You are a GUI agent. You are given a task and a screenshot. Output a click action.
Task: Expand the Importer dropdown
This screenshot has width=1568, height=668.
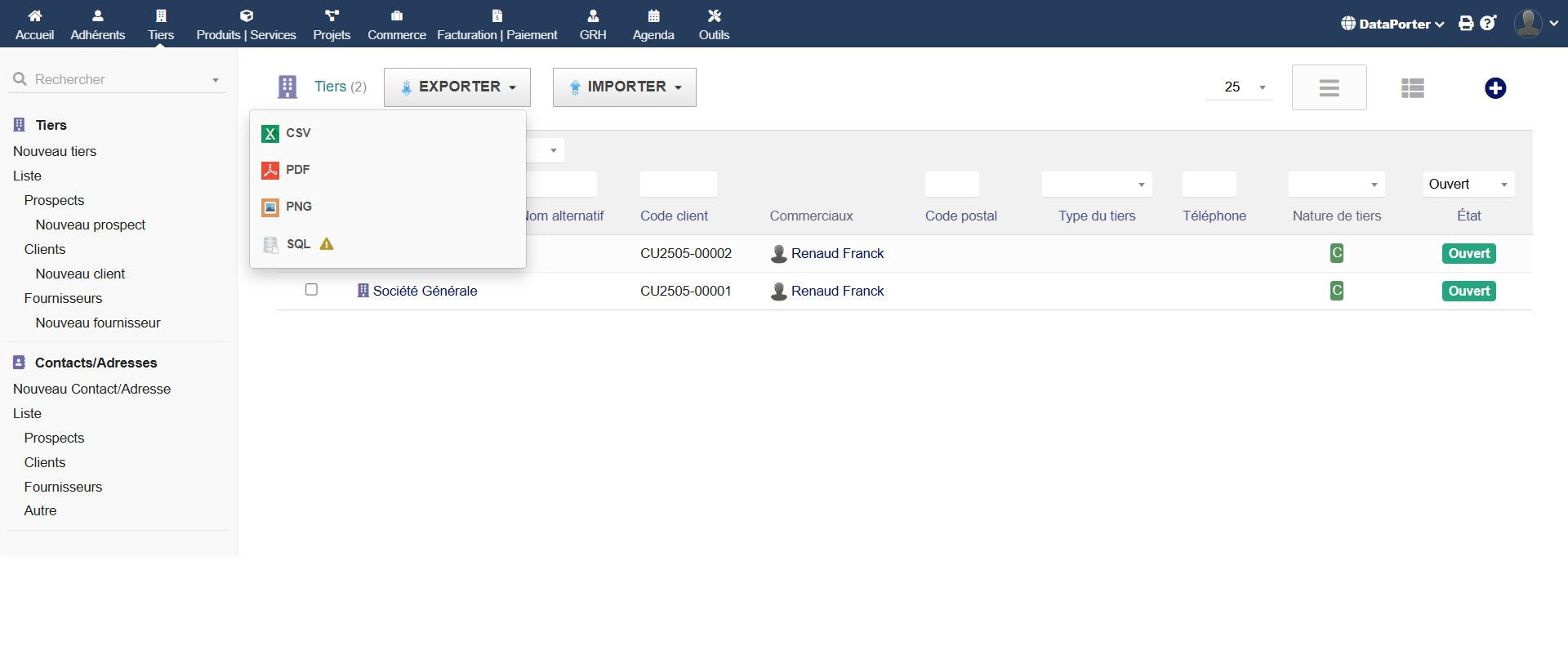tap(625, 87)
